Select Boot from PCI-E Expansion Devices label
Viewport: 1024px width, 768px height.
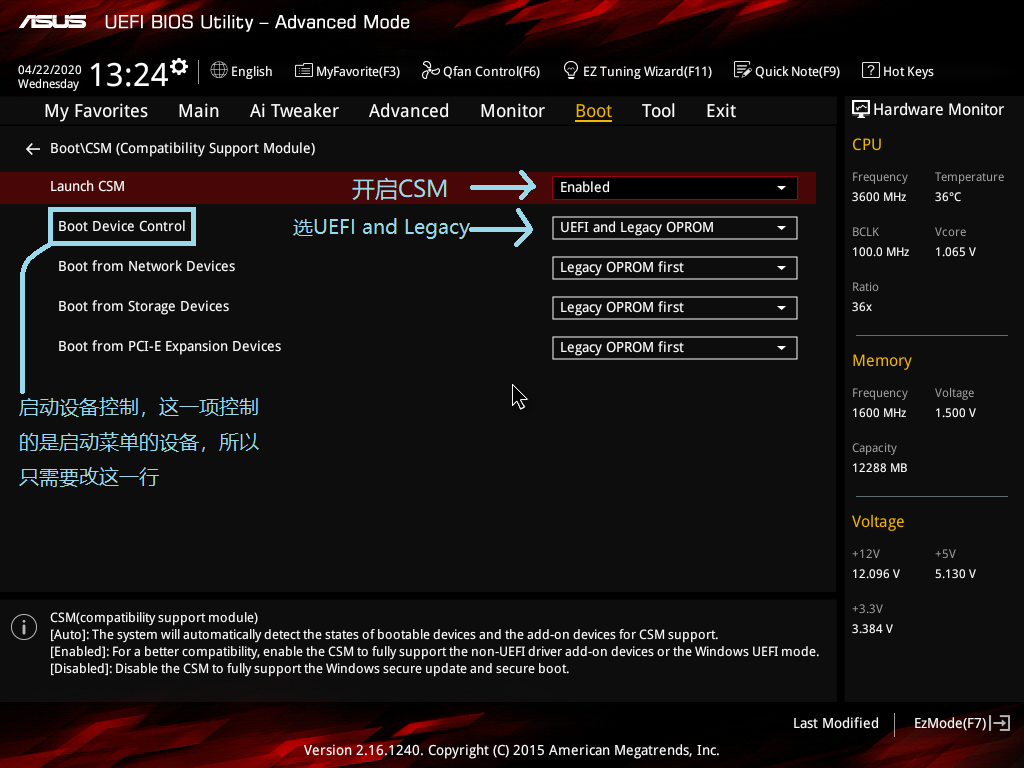[170, 346]
